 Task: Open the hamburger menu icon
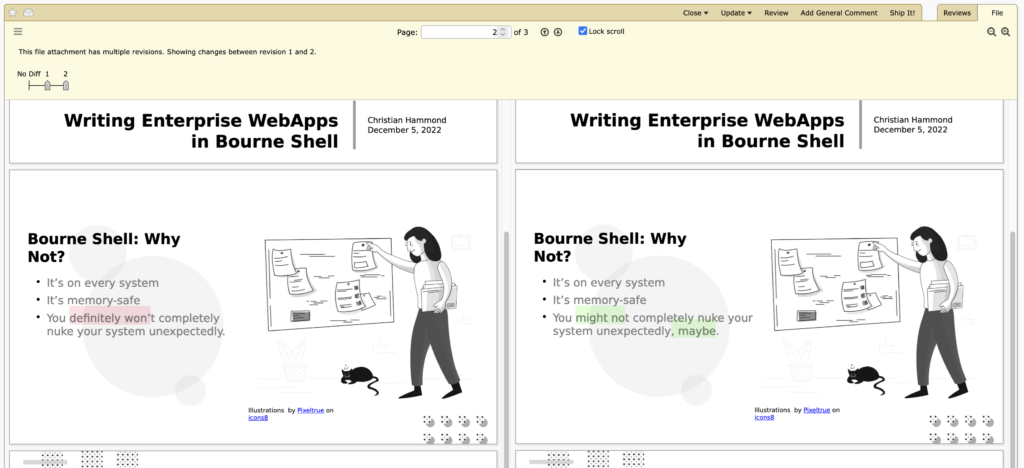(x=18, y=31)
